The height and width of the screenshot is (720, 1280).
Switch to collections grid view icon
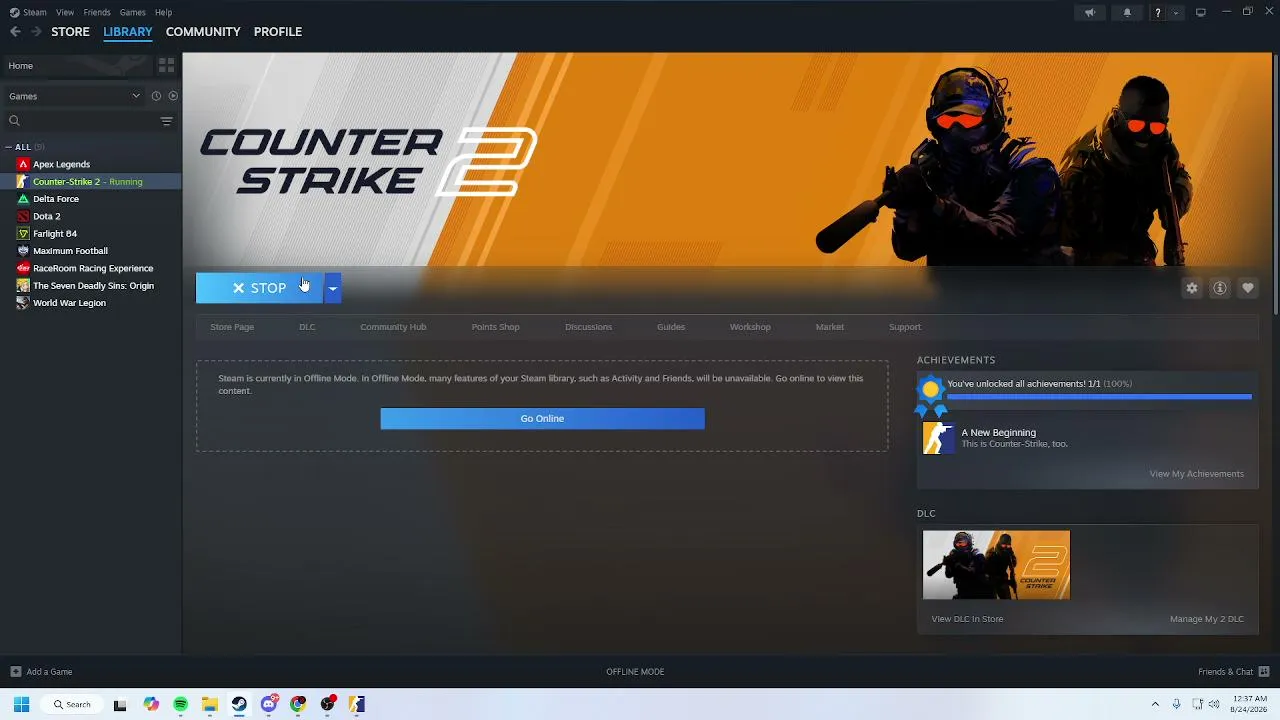coord(167,65)
